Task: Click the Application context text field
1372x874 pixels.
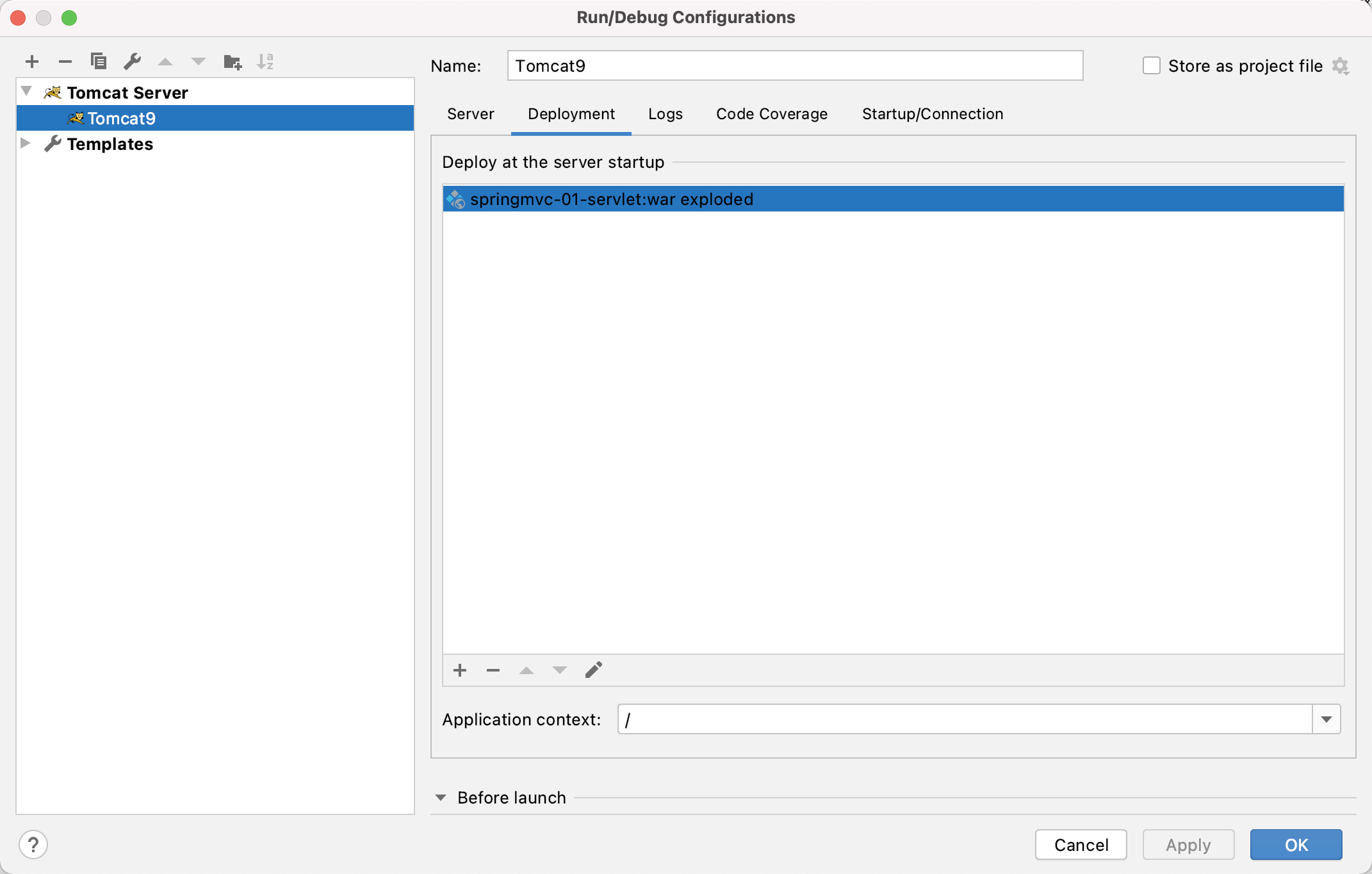Action: pyautogui.click(x=965, y=719)
